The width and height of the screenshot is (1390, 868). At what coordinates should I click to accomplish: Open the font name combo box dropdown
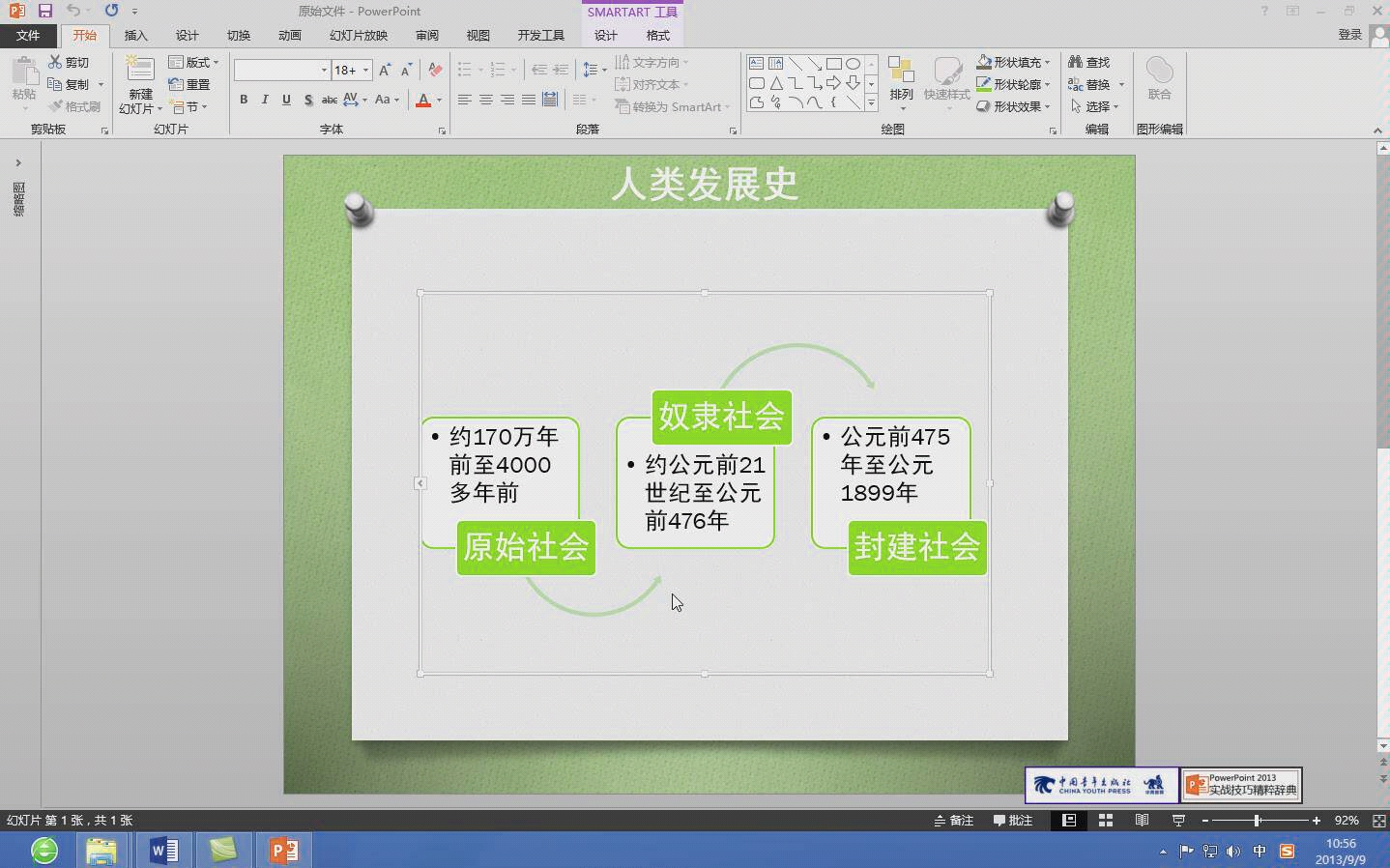pyautogui.click(x=324, y=70)
